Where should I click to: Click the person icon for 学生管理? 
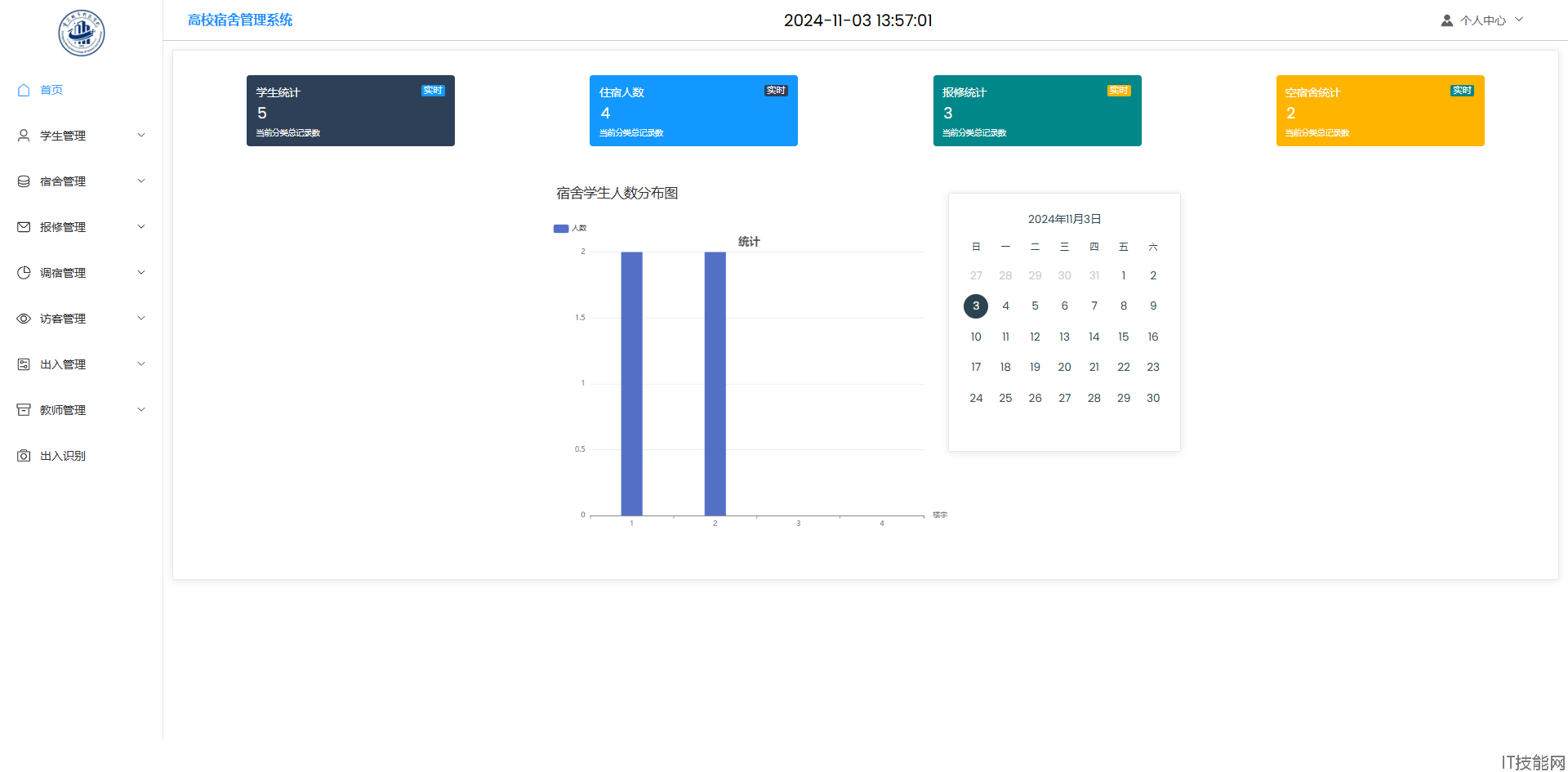(x=24, y=136)
